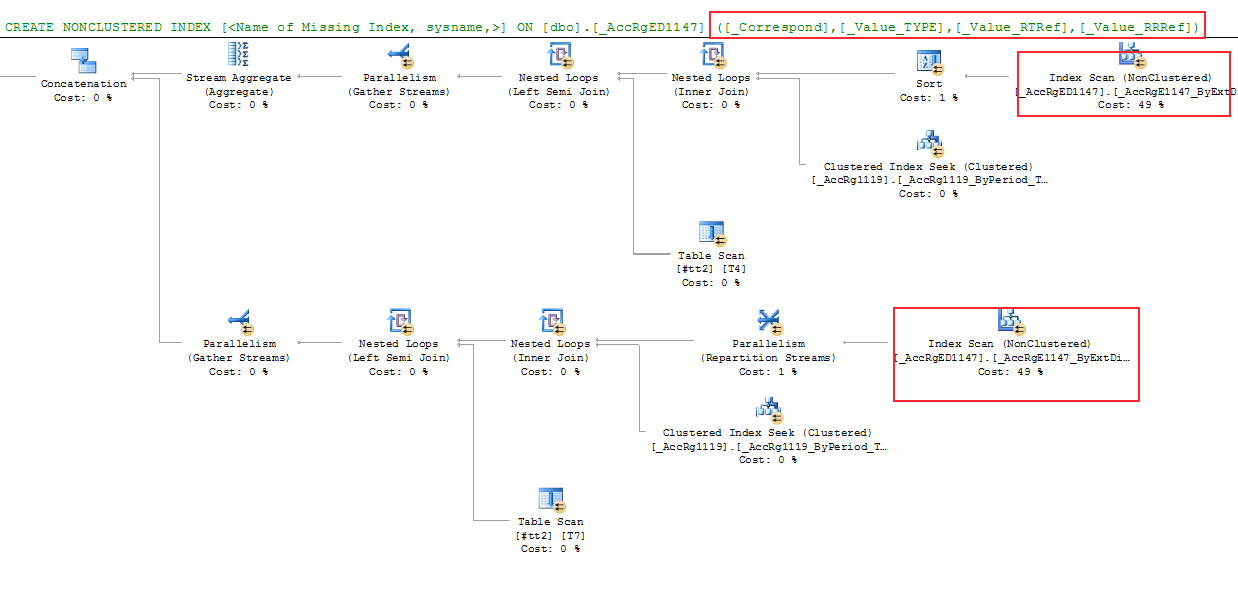The height and width of the screenshot is (592, 1238).
Task: Click the Stream Aggregate operator icon
Action: [x=239, y=54]
